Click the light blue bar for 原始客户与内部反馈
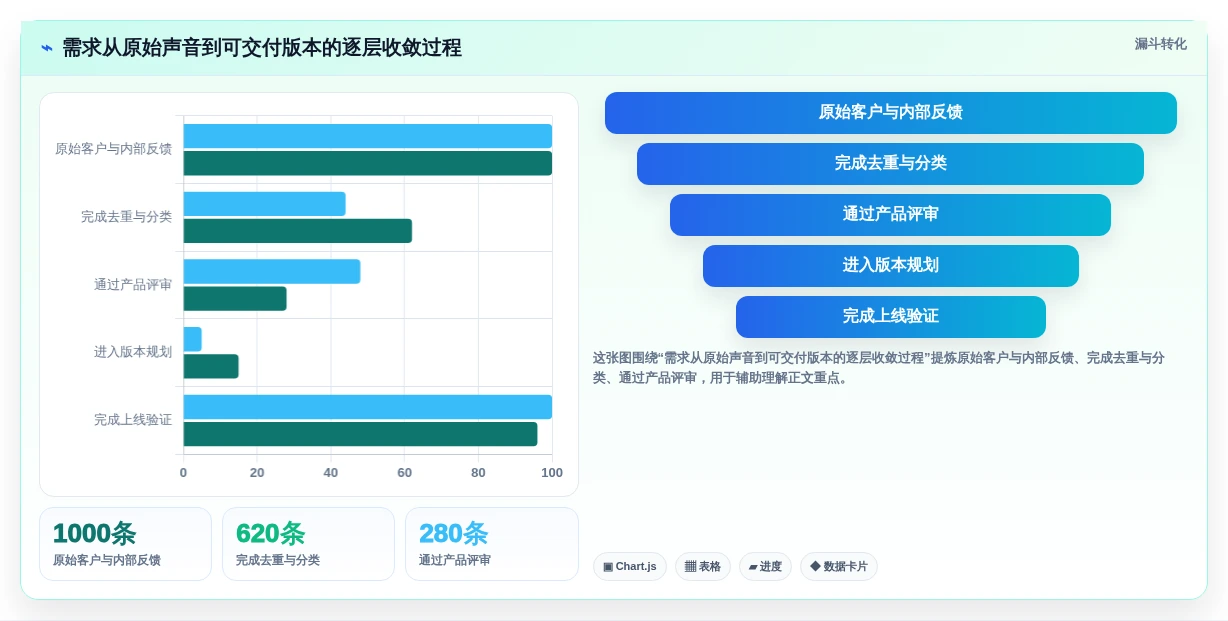The height and width of the screenshot is (621, 1228). click(367, 136)
